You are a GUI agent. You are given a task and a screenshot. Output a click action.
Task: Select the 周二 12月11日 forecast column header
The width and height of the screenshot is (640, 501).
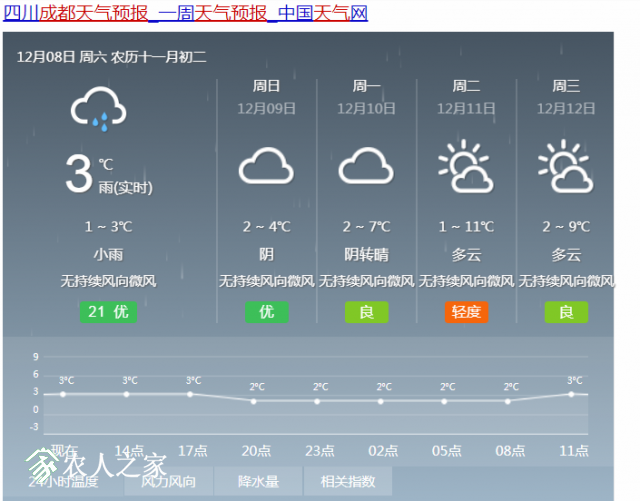(466, 97)
